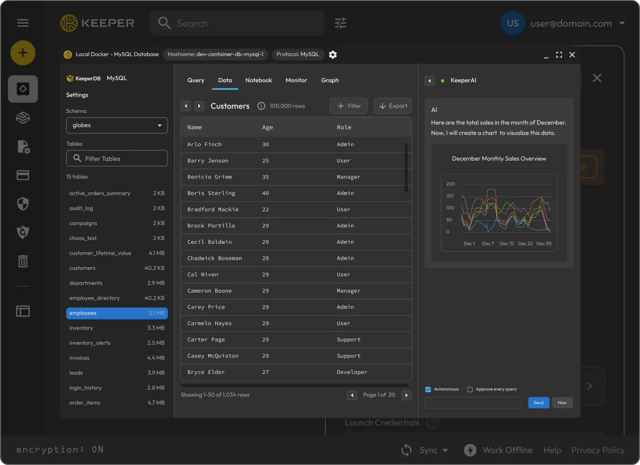Screen dimensions: 640x465
Task: Click the main Search field
Action: [237, 23]
